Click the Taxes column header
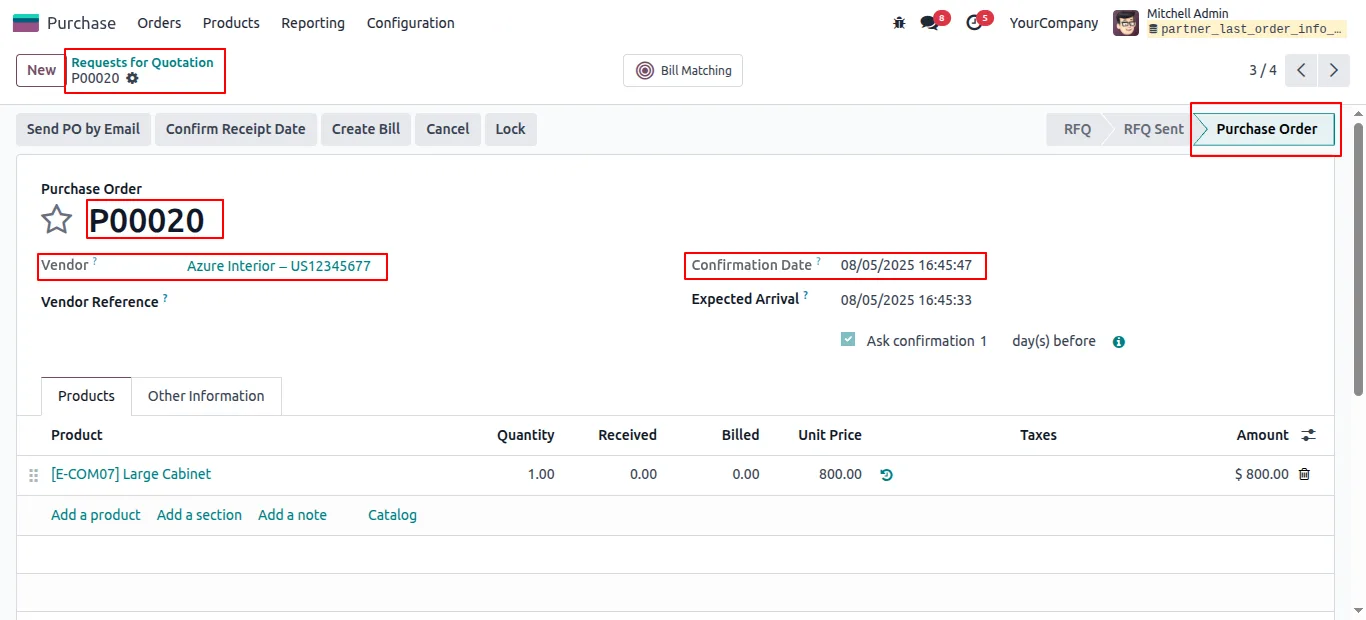 [x=1038, y=435]
